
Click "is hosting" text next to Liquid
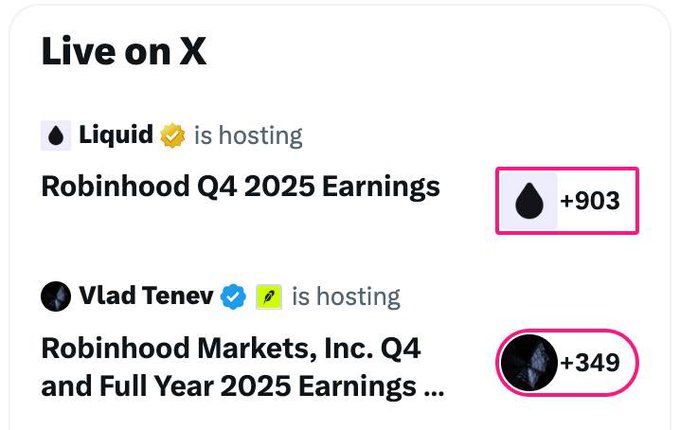point(248,135)
